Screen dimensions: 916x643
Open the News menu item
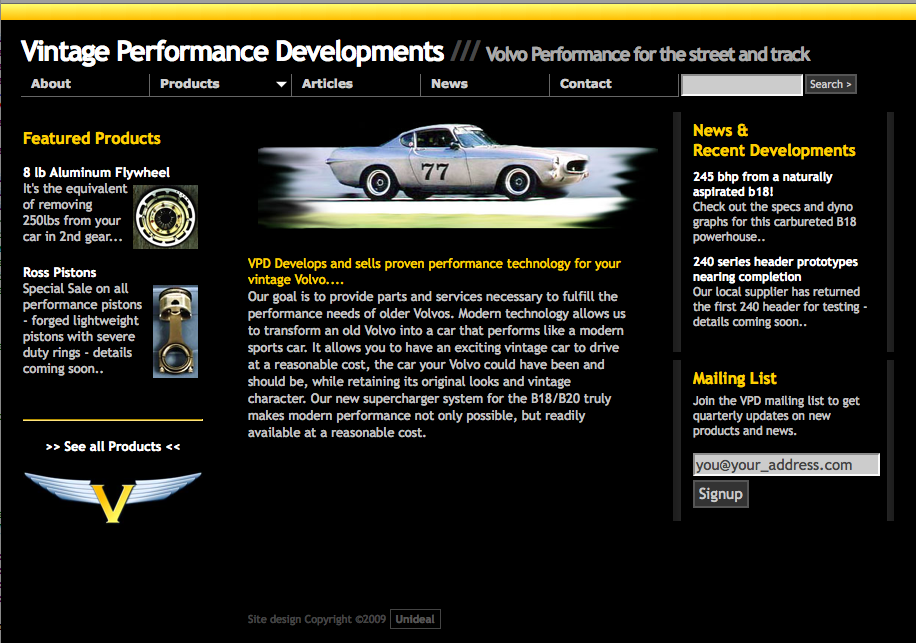coord(449,84)
